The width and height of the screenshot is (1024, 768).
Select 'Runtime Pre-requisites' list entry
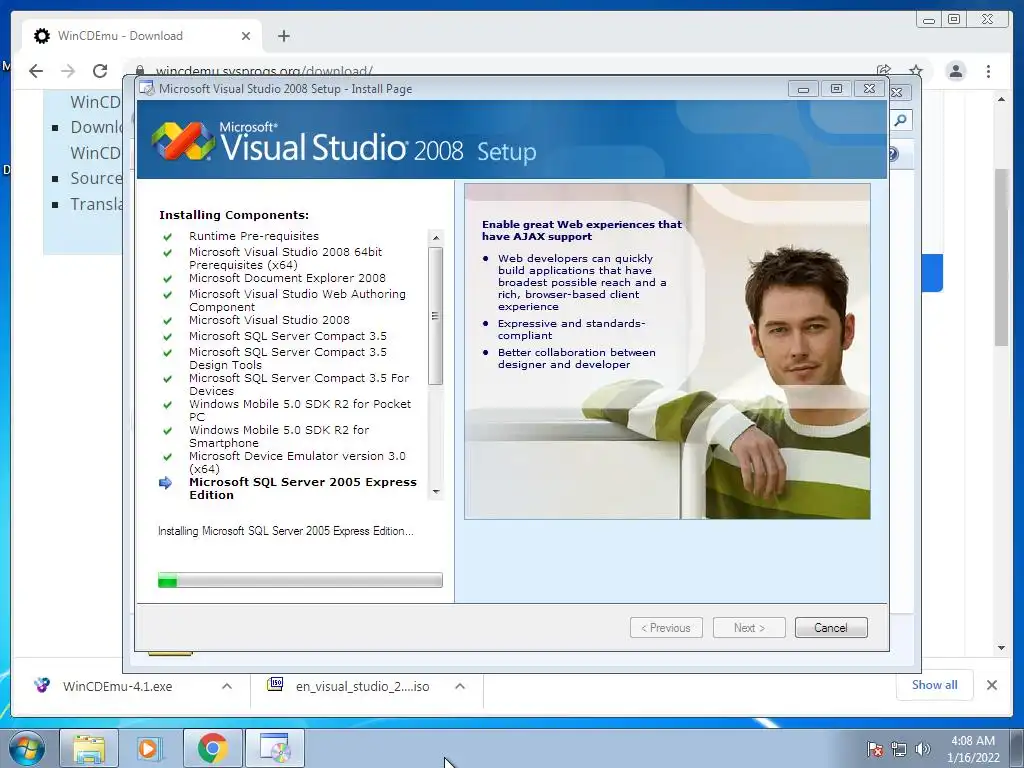[x=254, y=236]
